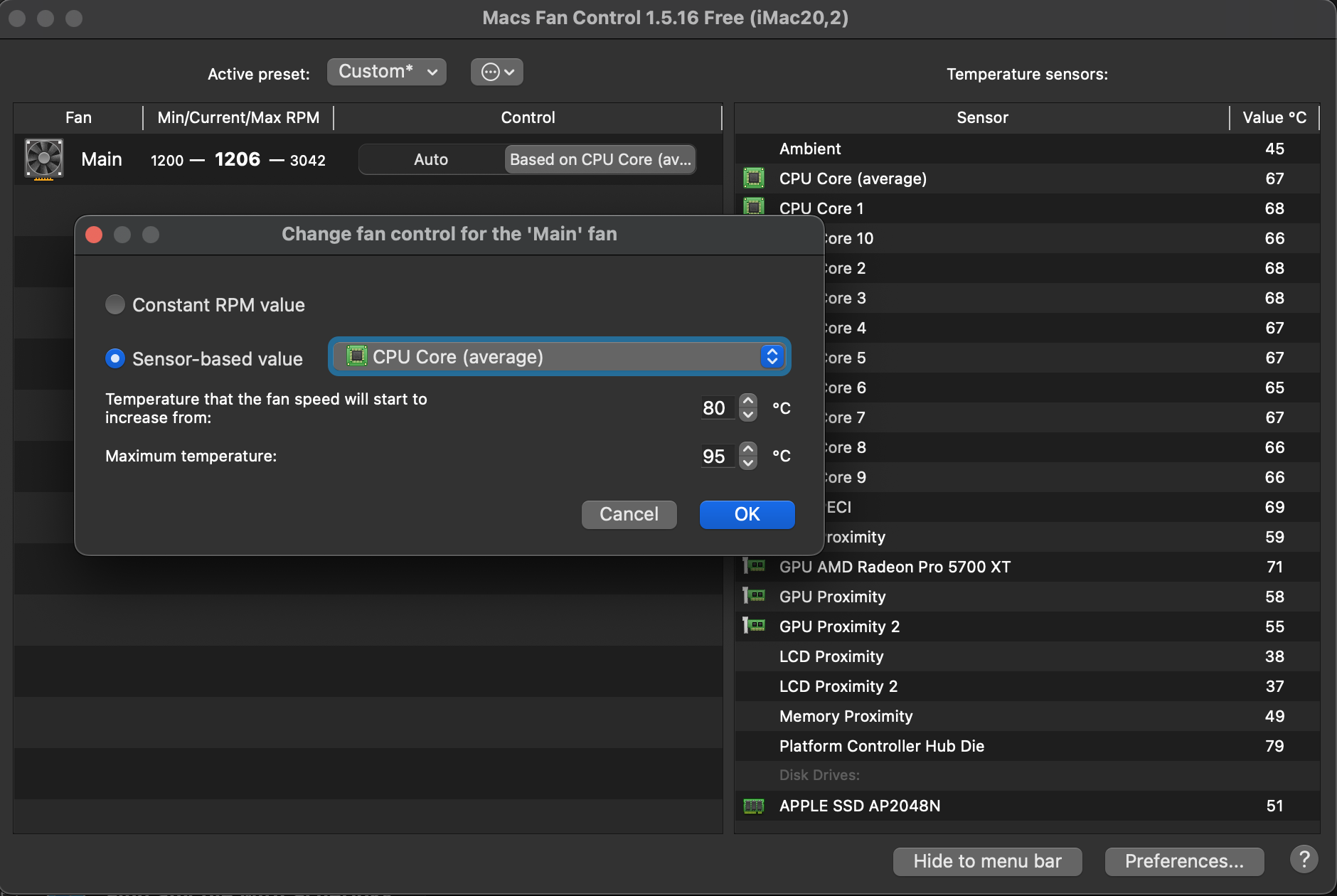Confirm the fan control with OK
Screen dimensions: 1337x896
(747, 514)
